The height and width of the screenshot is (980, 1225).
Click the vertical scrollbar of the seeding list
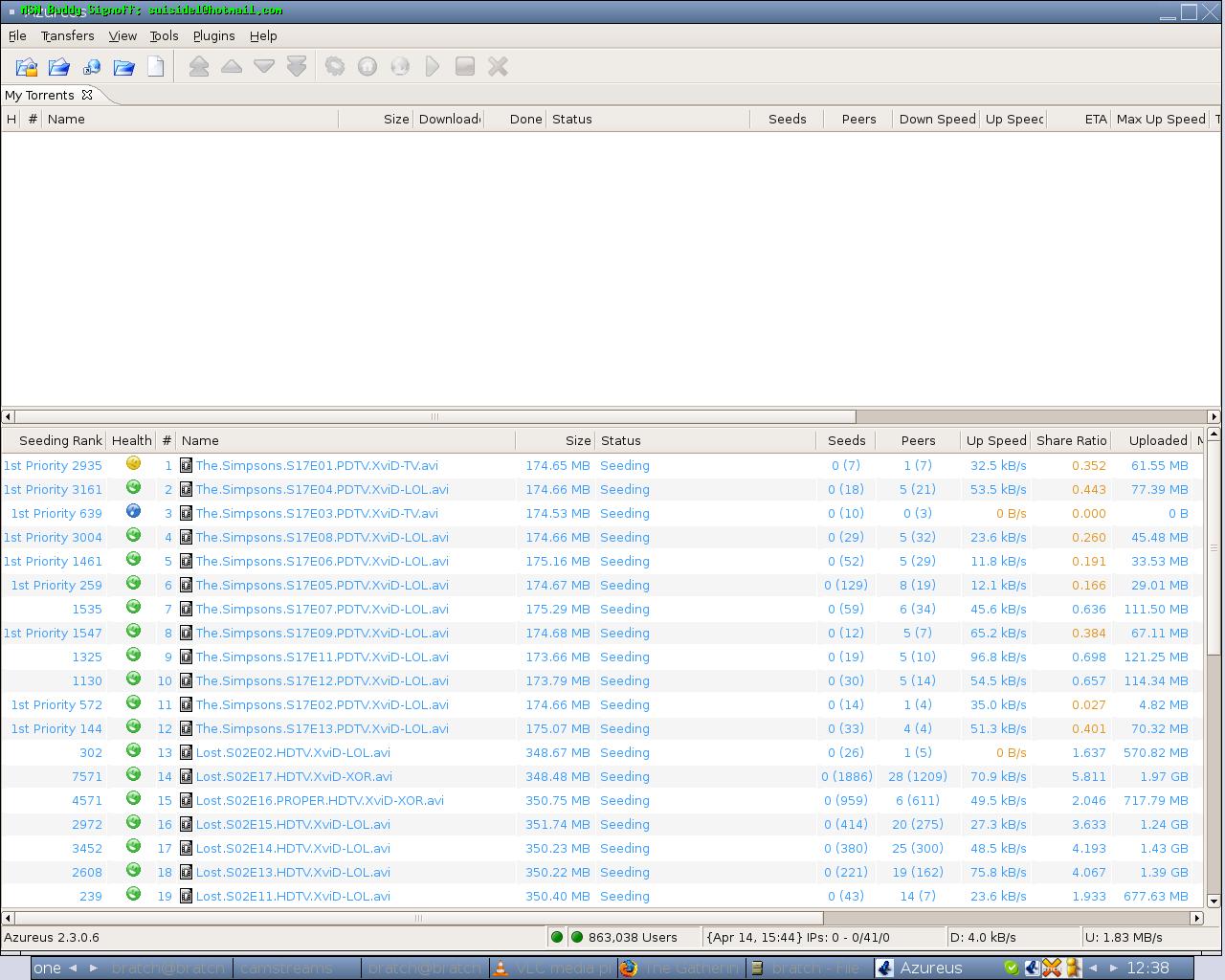1214,548
